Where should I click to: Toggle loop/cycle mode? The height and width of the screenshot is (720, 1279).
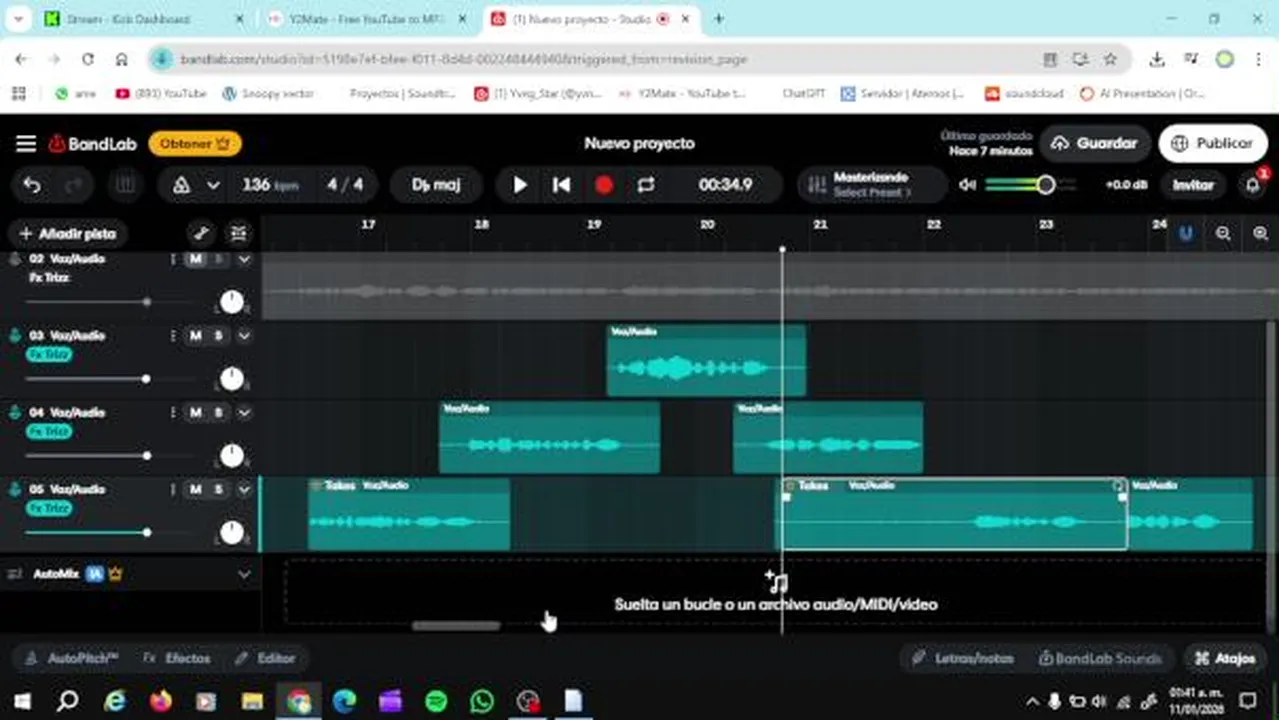pyautogui.click(x=646, y=185)
